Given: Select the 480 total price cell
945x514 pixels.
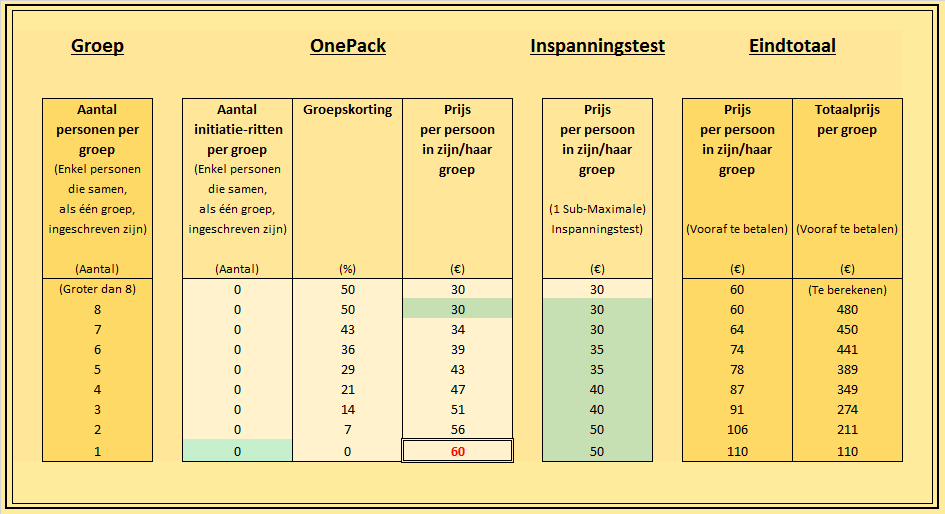Looking at the screenshot, I should coord(847,309).
